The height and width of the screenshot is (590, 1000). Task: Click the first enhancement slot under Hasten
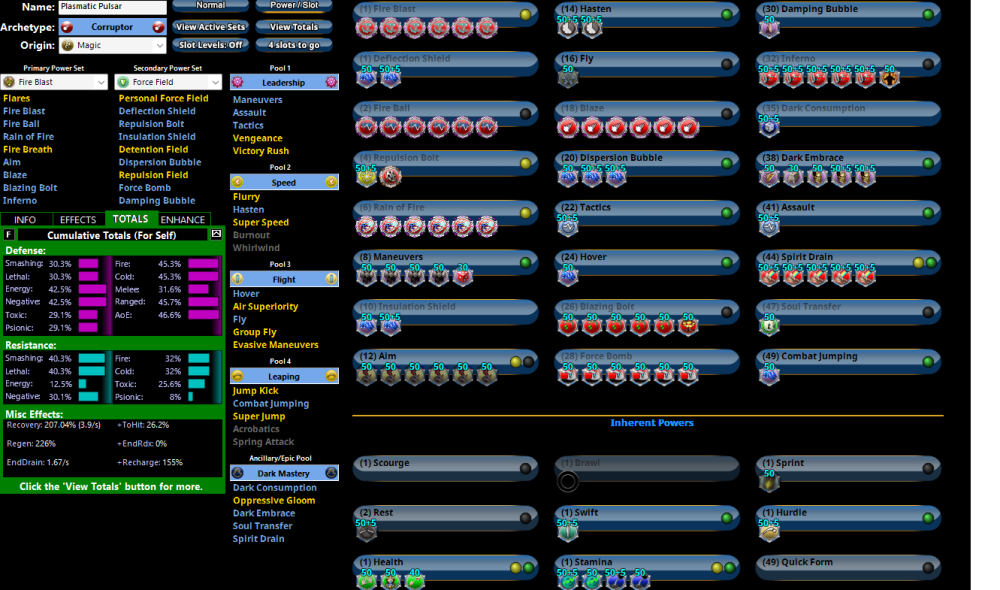(x=568, y=29)
